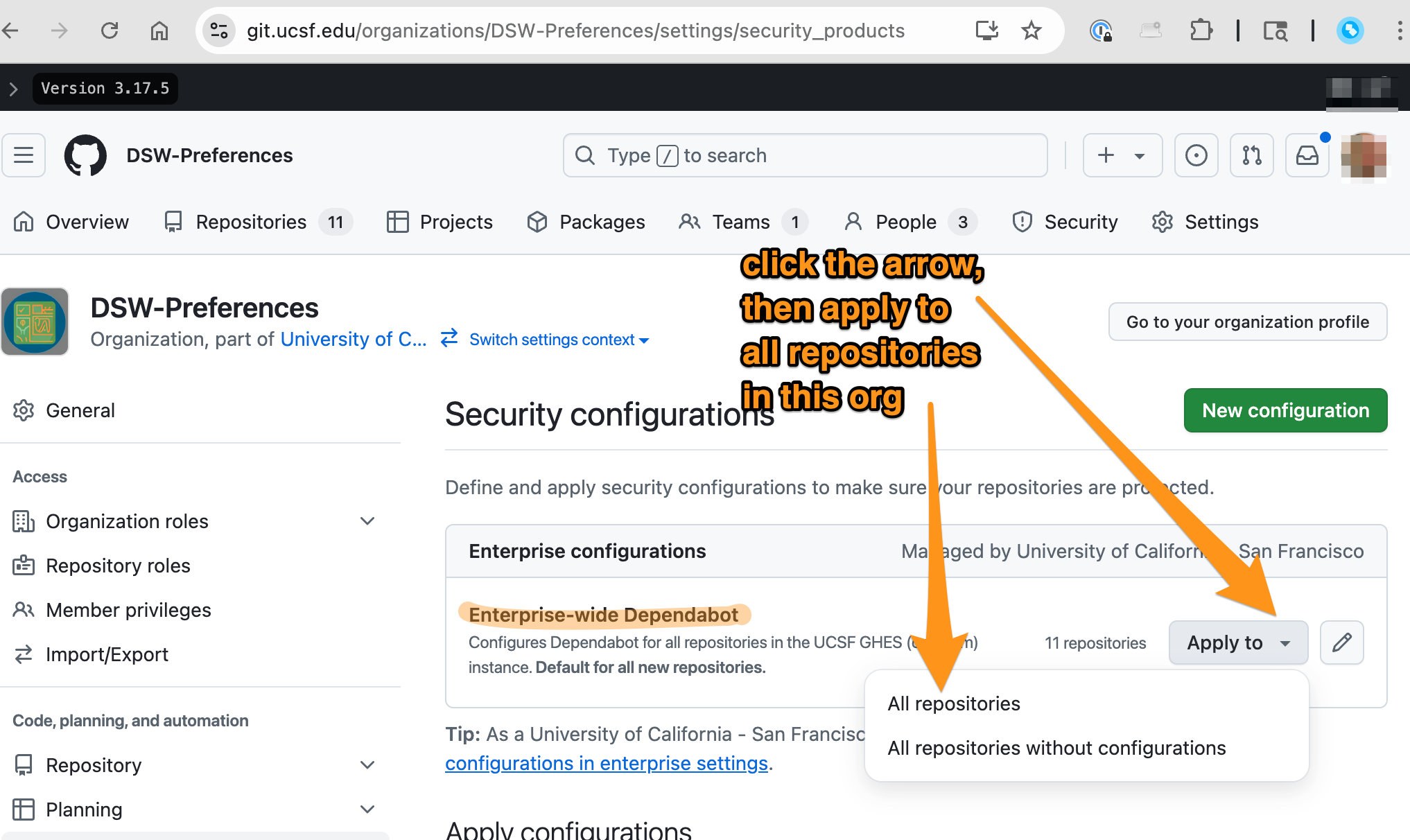Open the browser extensions puzzle icon
The height and width of the screenshot is (840, 1410).
[x=1201, y=30]
